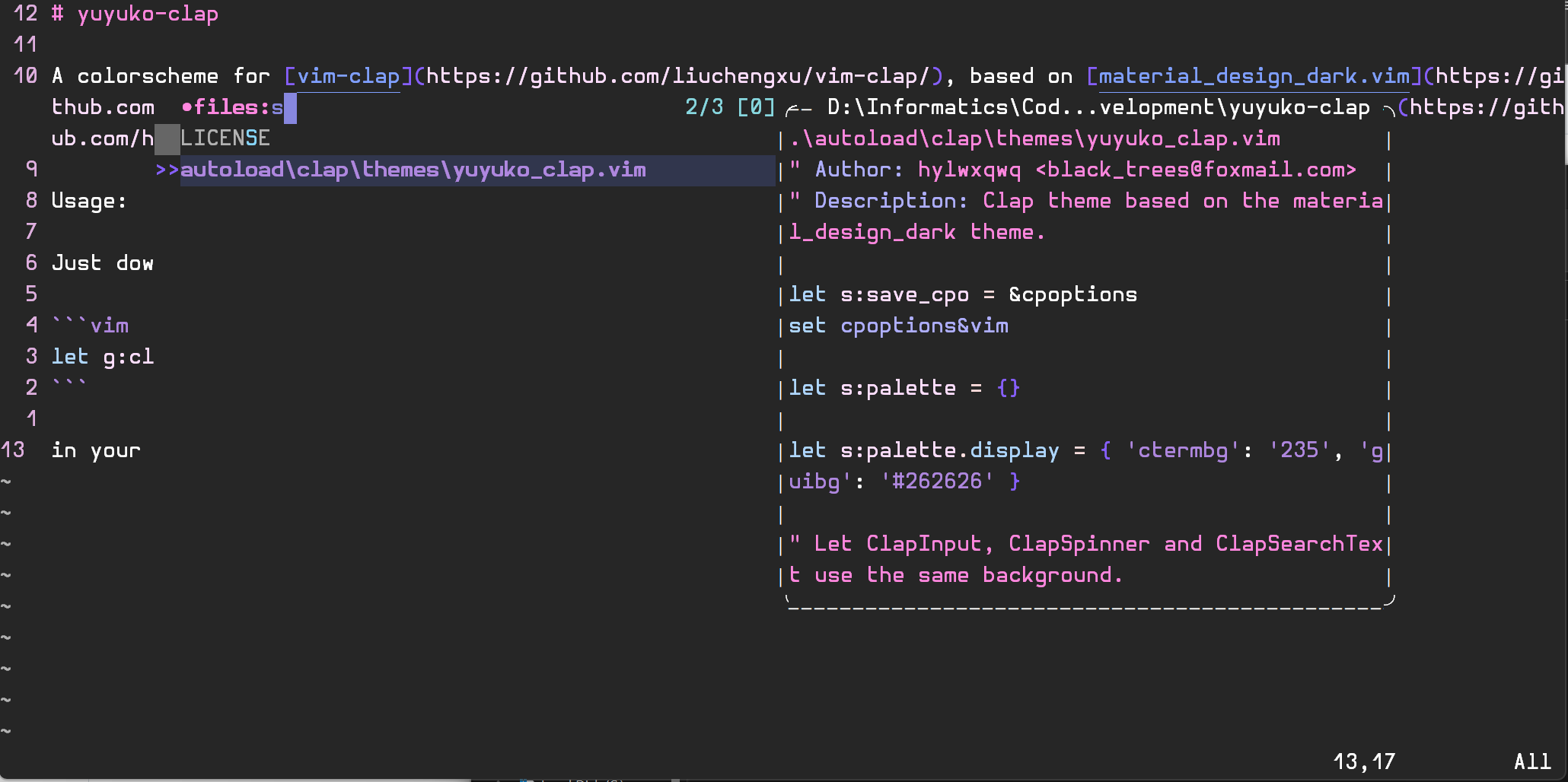The image size is (1568, 782).
Task: Click the 2/3 match counter
Action: 704,107
